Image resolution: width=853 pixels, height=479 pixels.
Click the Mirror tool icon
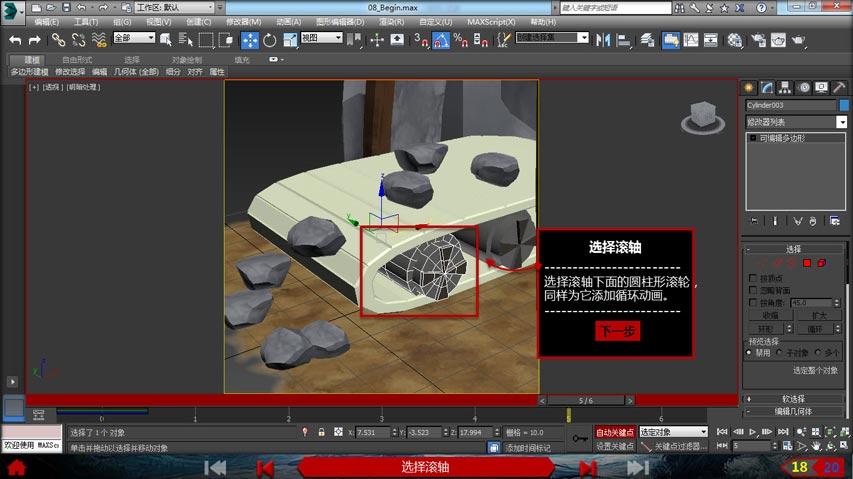tap(603, 40)
